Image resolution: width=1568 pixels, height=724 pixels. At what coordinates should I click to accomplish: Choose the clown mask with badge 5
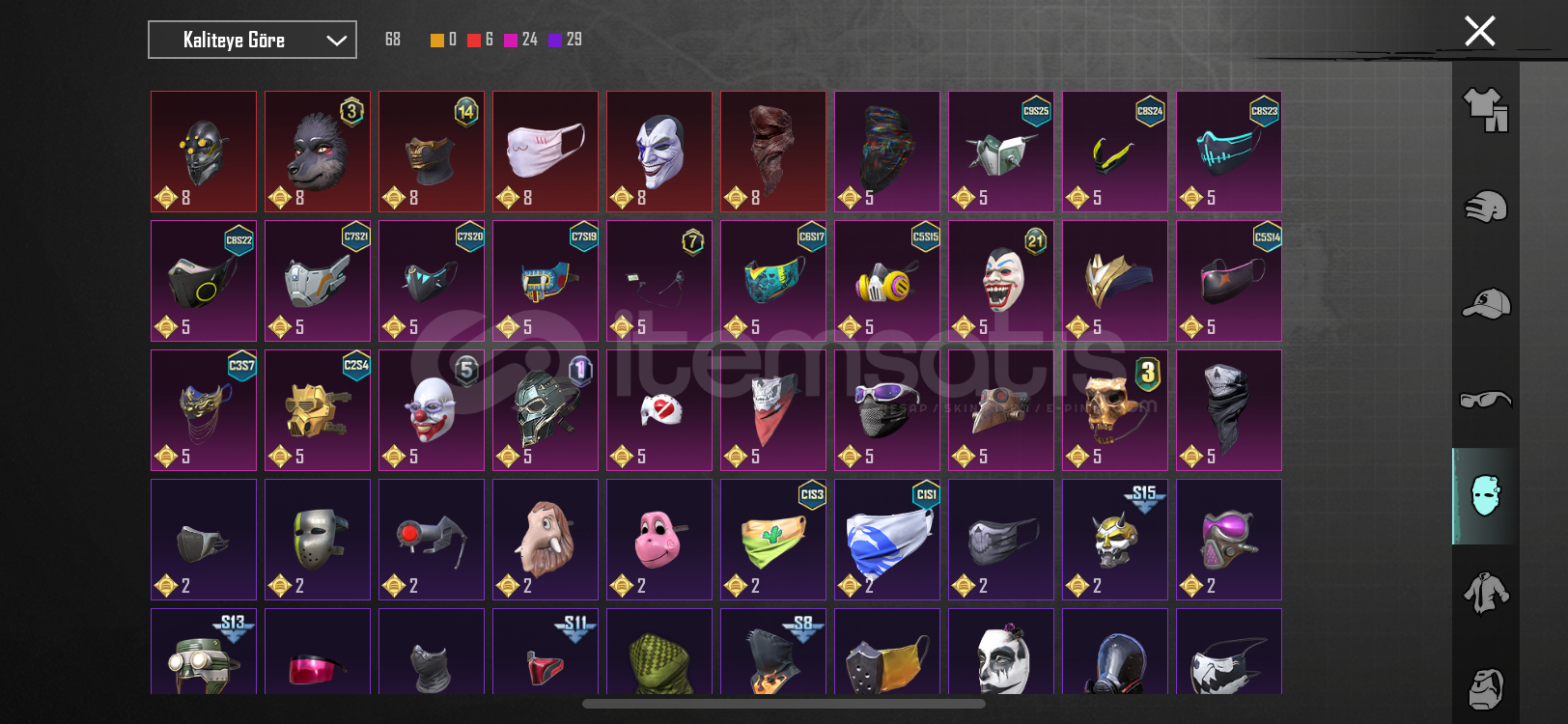432,410
